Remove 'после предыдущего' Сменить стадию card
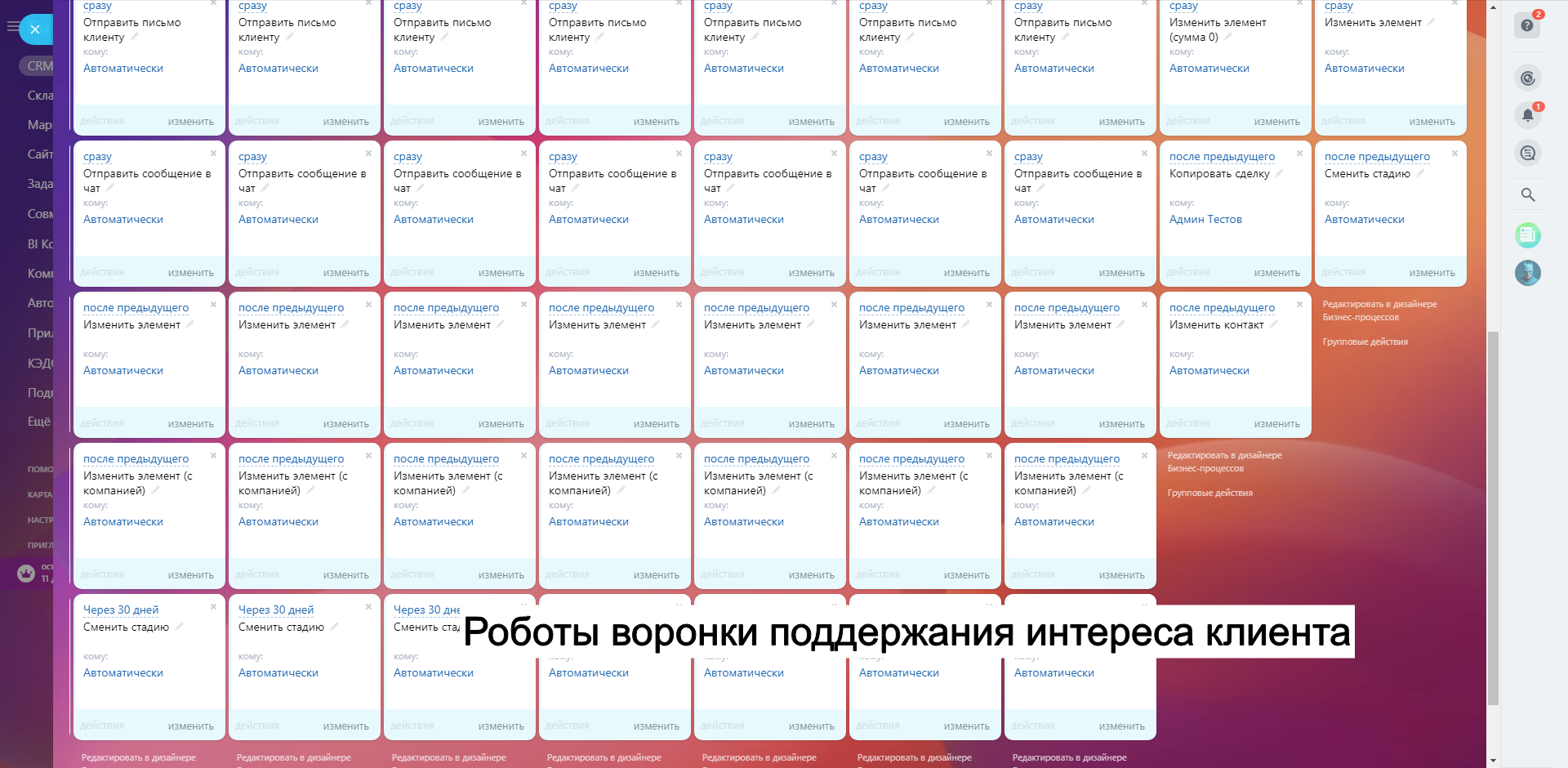Image resolution: width=1568 pixels, height=768 pixels. coord(1454,154)
